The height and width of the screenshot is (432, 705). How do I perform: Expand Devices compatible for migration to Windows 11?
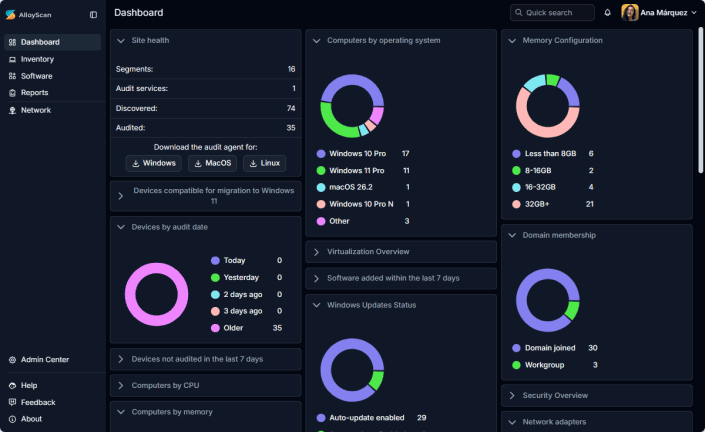pos(120,196)
